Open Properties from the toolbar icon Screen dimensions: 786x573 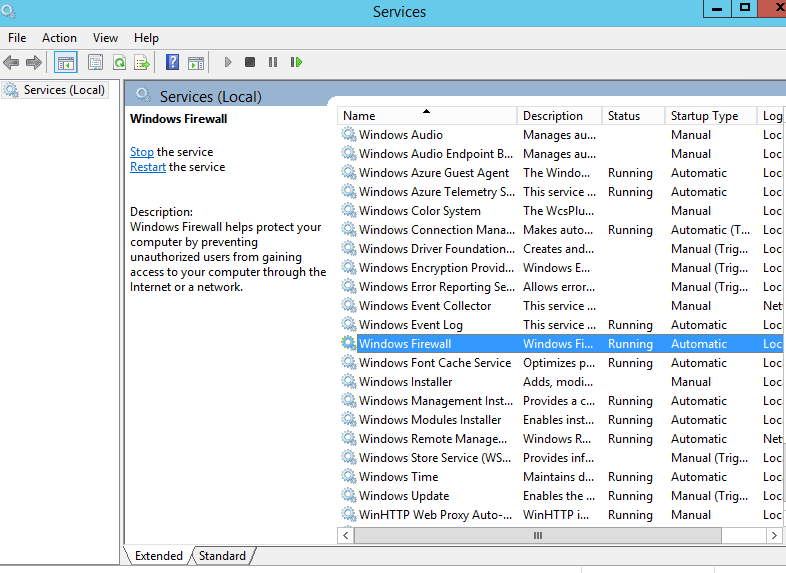point(95,62)
